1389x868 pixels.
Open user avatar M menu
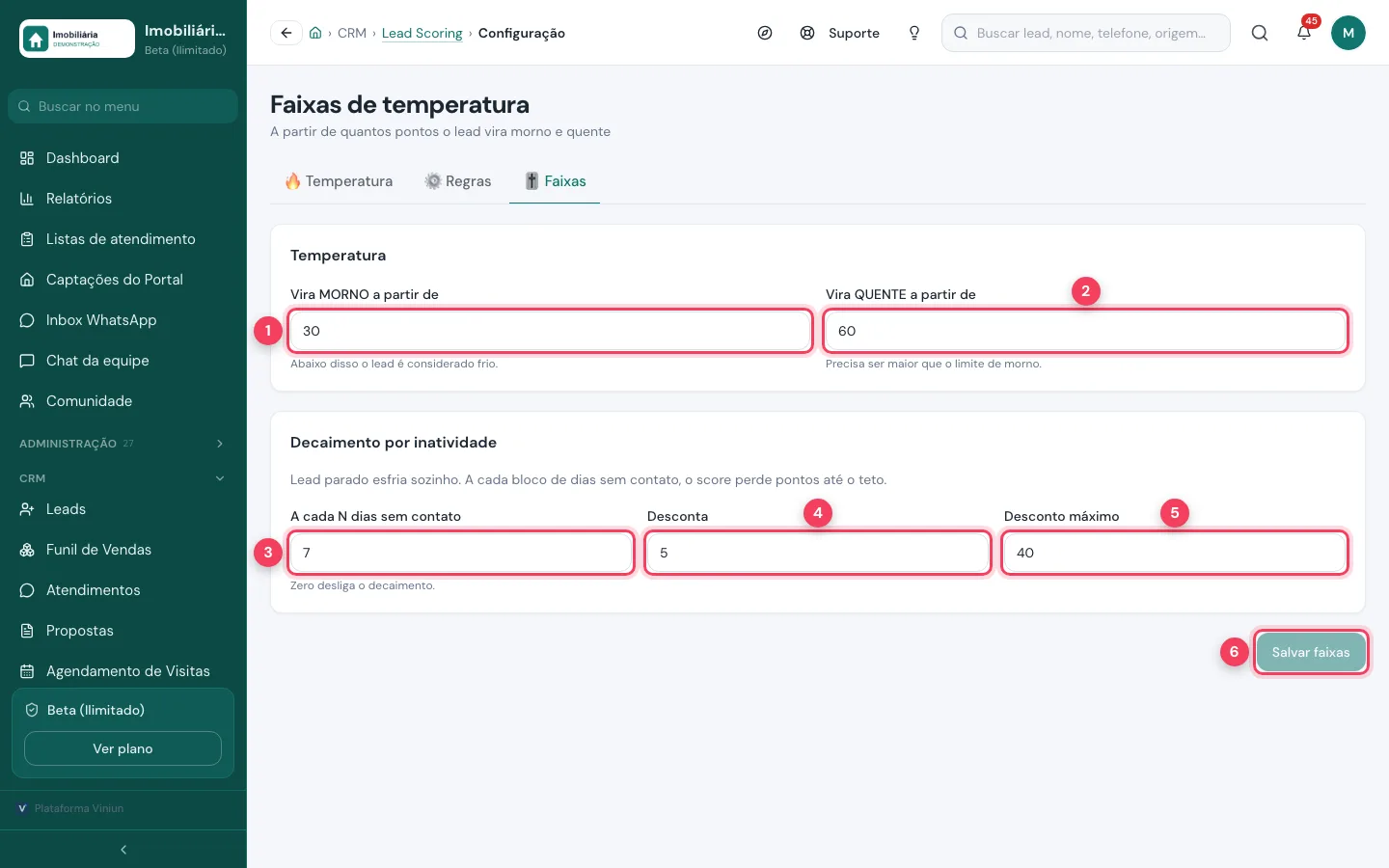point(1348,33)
